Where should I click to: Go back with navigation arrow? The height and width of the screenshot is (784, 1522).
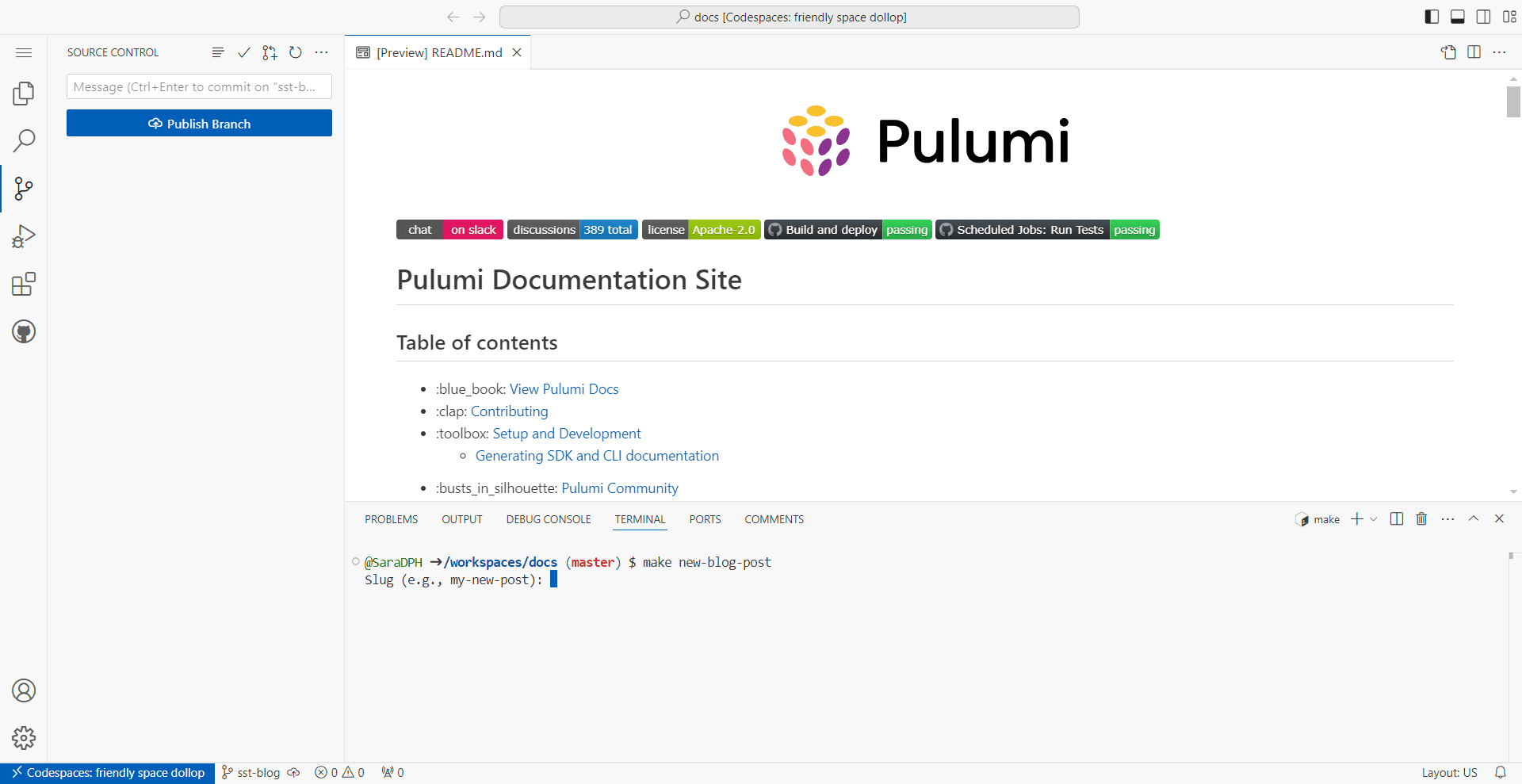pyautogui.click(x=453, y=17)
